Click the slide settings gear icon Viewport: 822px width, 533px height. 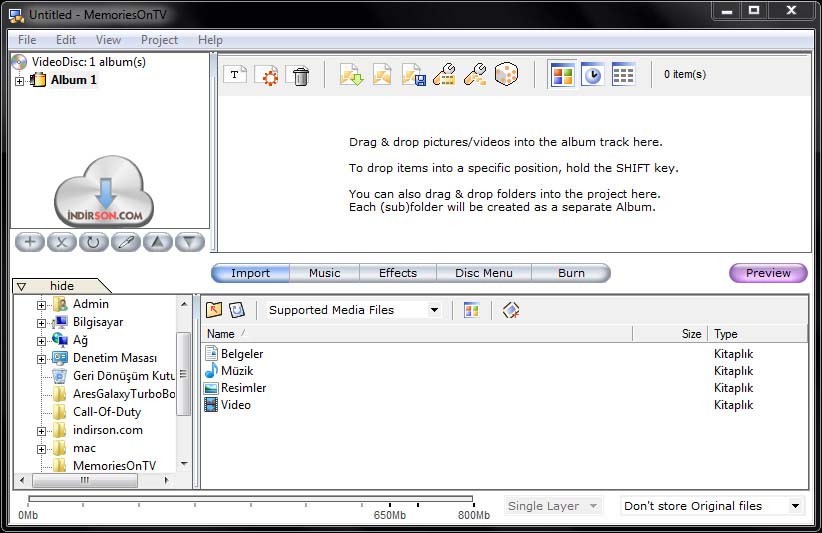[x=267, y=75]
